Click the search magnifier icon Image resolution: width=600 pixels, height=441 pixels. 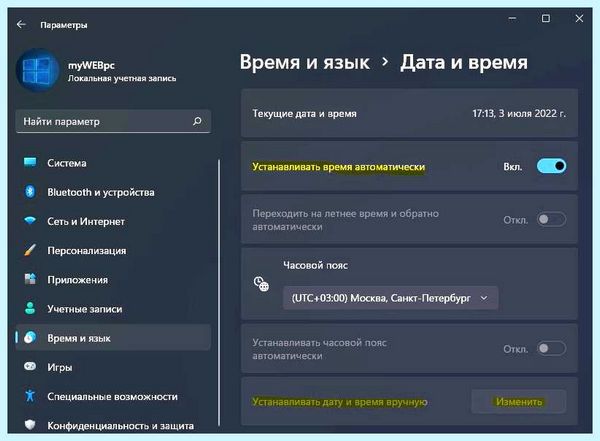(197, 121)
